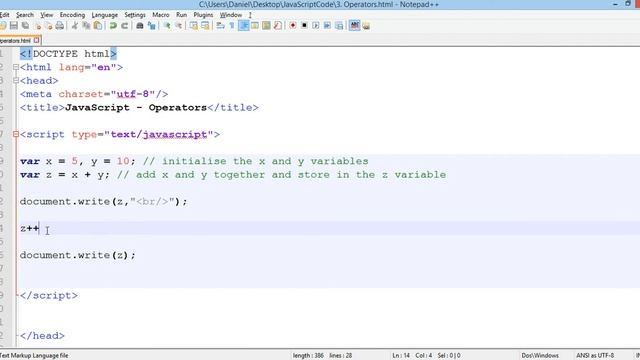640x360 pixels.
Task: Paste from clipboard via toolbar icon
Action: pos(98,26)
